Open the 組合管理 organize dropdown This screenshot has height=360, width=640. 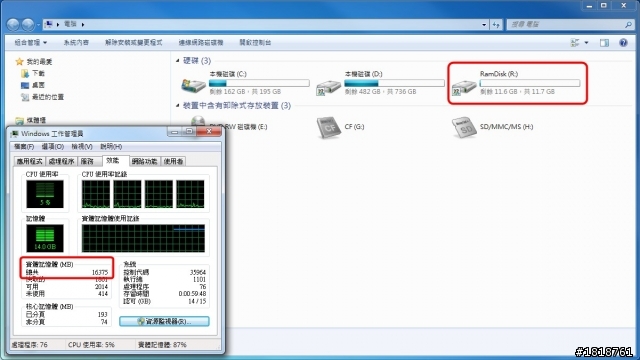tap(31, 42)
